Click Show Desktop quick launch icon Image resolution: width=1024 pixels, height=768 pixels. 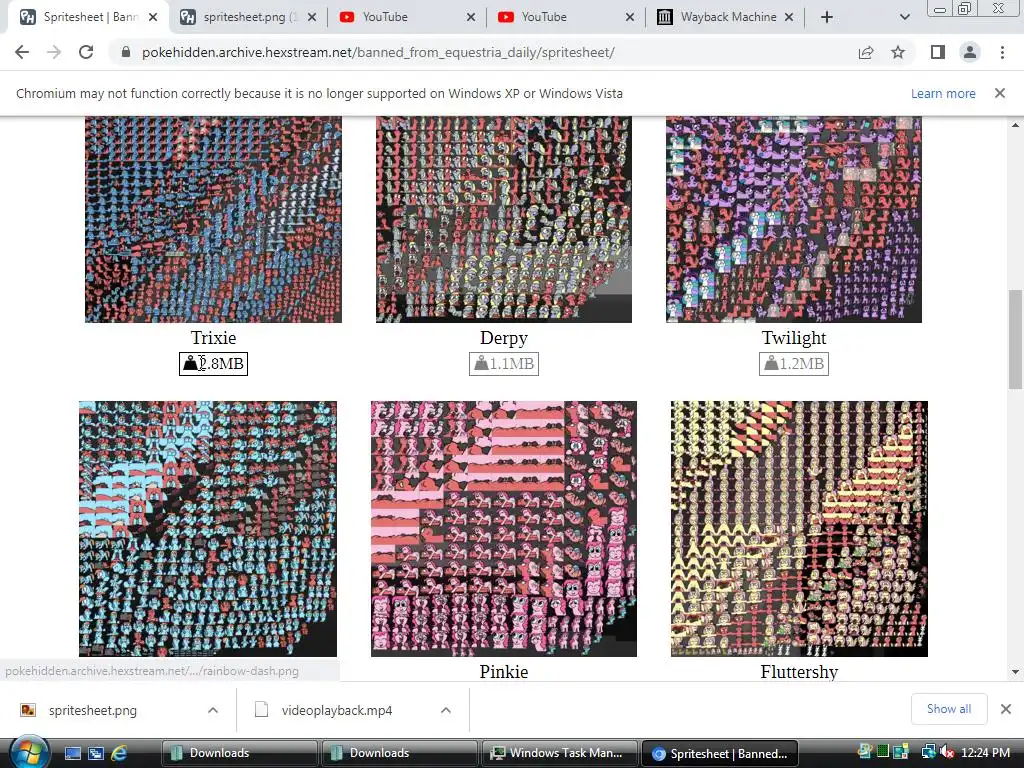[72, 753]
